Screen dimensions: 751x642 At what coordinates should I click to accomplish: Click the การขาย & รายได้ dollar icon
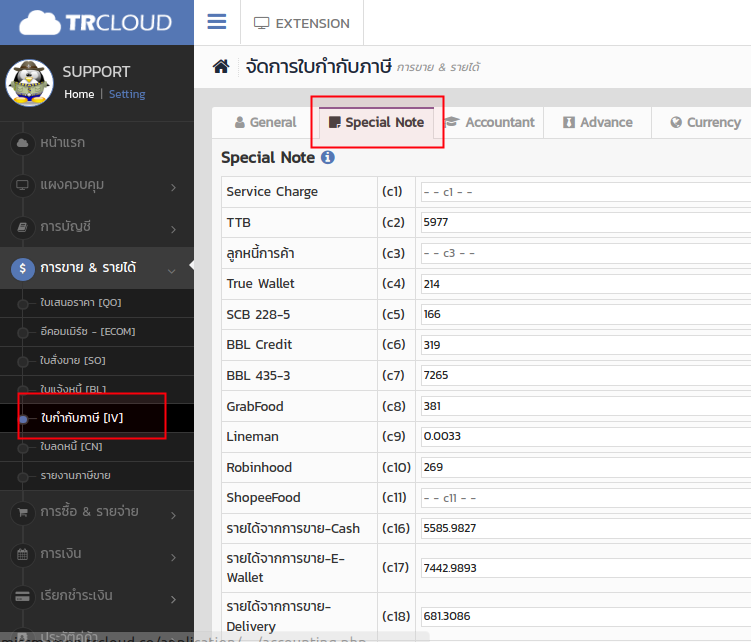tap(23, 269)
